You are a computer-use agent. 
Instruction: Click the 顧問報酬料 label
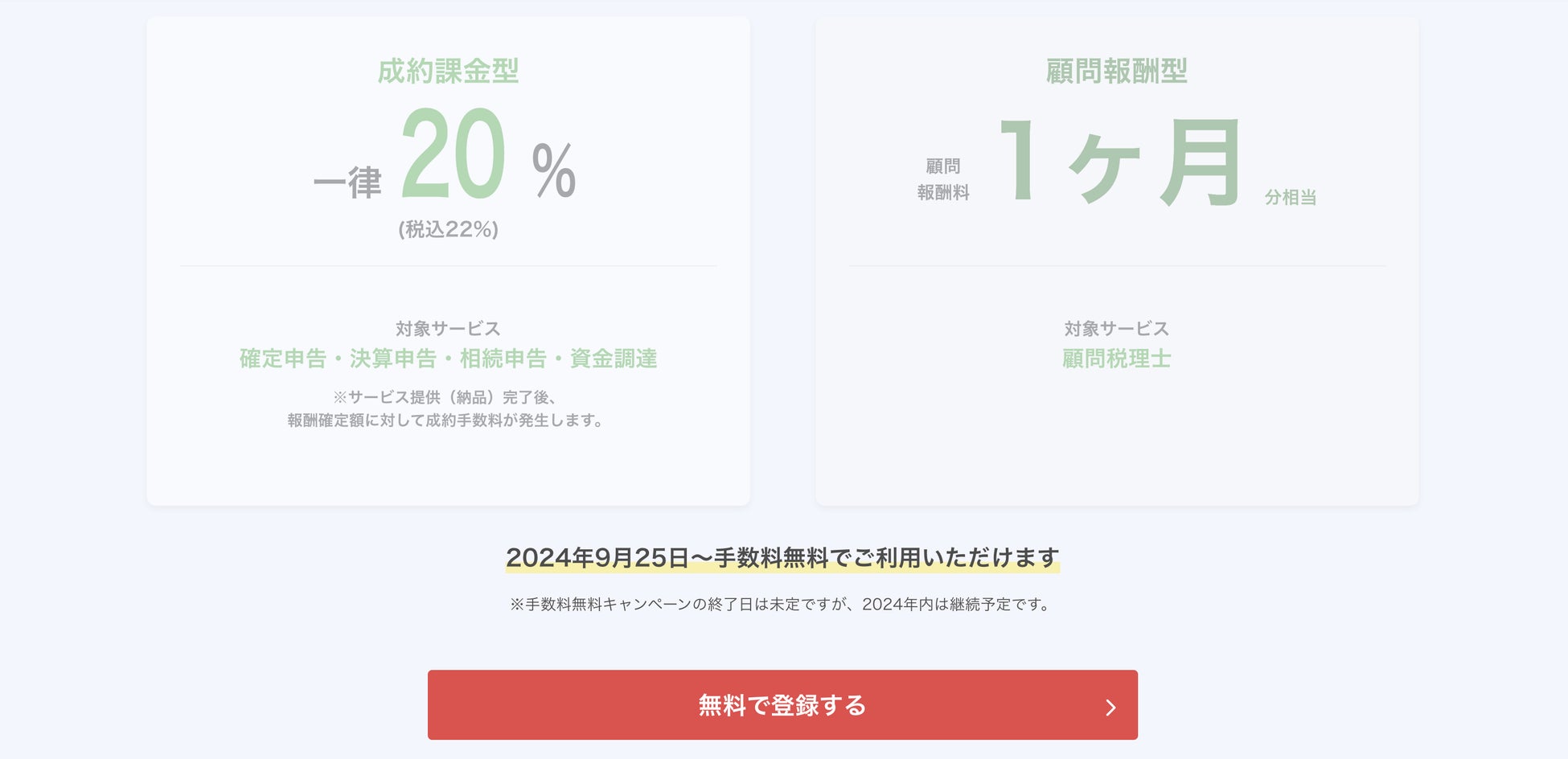943,179
